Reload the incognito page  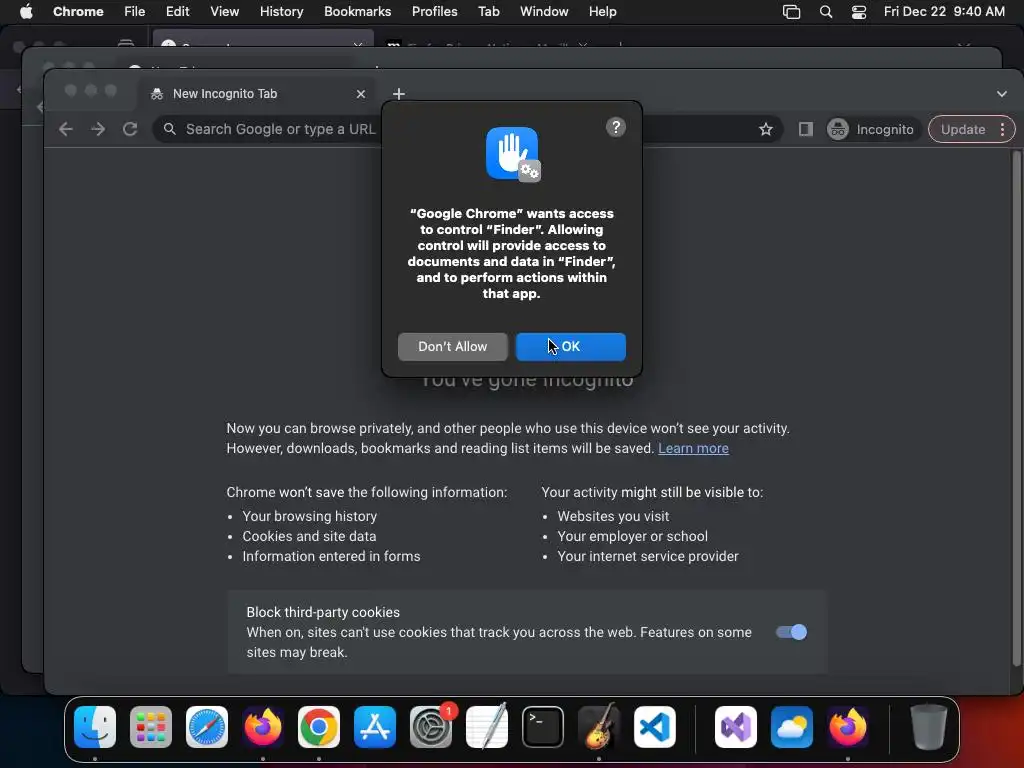(130, 129)
